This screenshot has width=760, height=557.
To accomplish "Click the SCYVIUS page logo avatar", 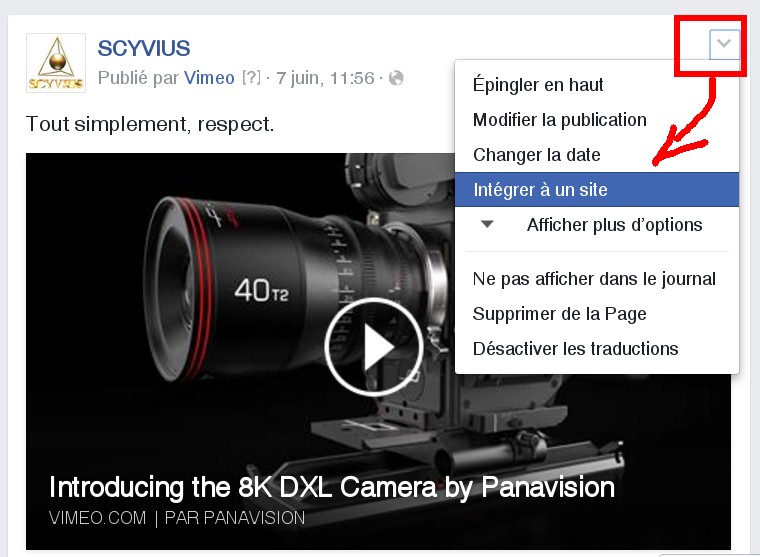I will (x=56, y=63).
